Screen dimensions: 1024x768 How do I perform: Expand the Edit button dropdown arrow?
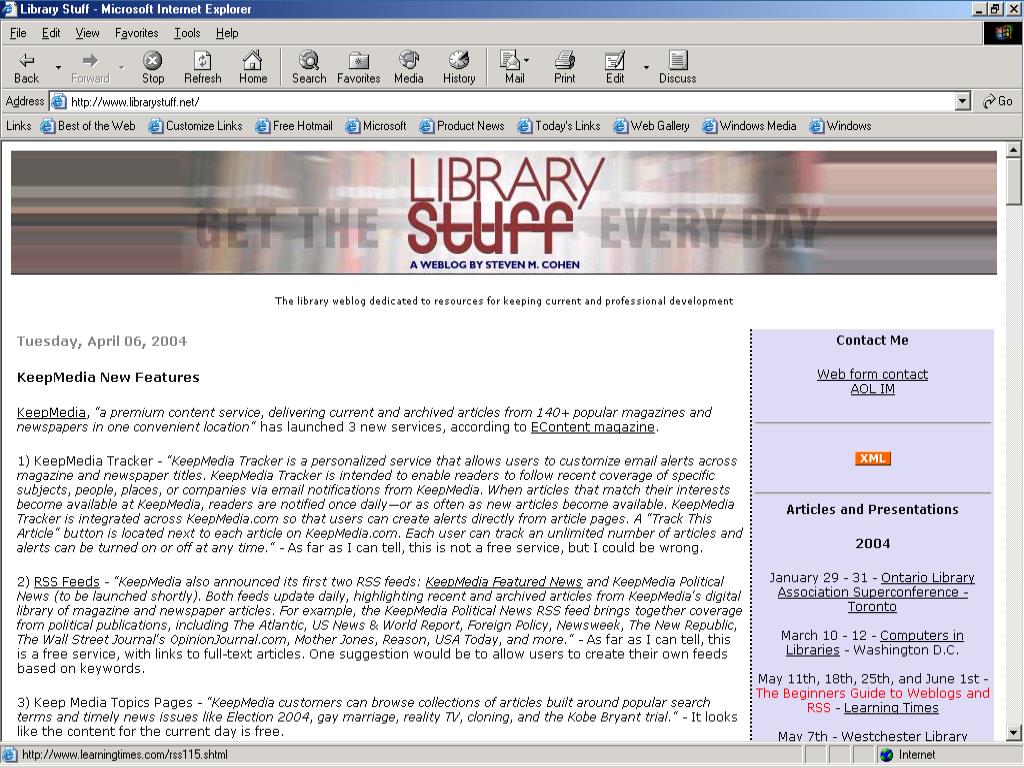647,67
